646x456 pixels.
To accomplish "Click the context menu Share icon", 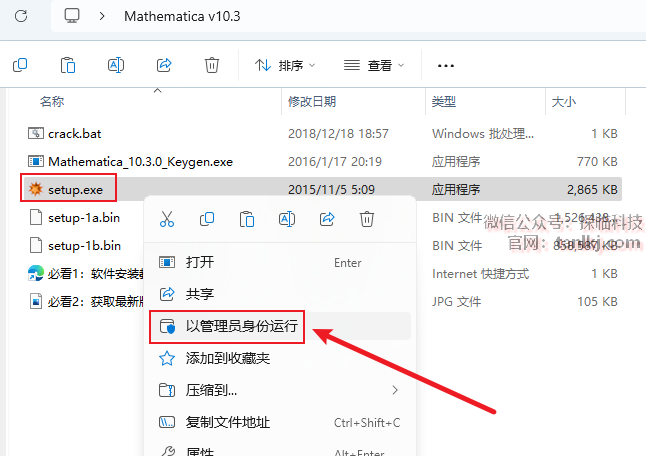I will click(327, 219).
